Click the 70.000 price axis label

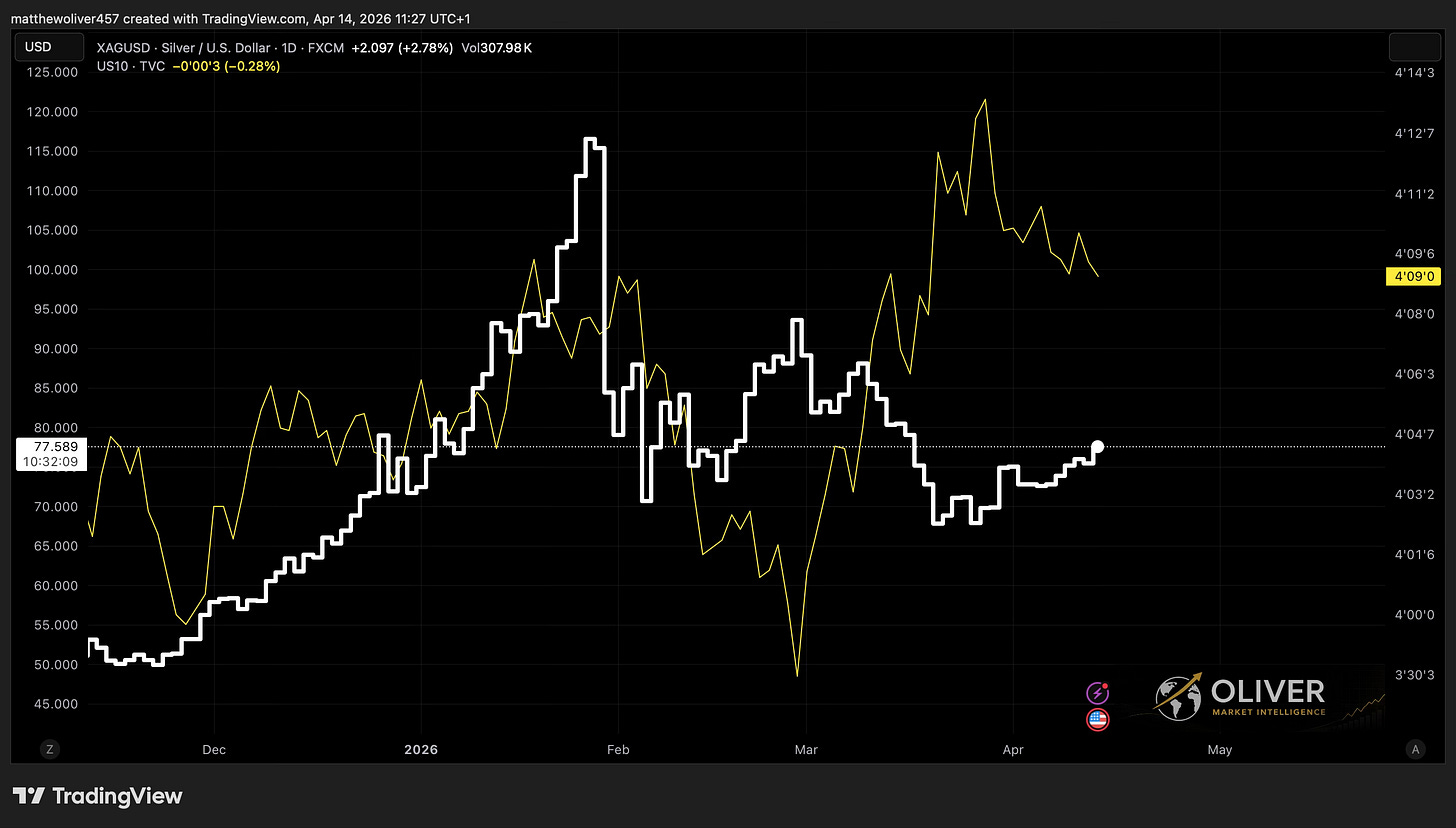tap(54, 507)
